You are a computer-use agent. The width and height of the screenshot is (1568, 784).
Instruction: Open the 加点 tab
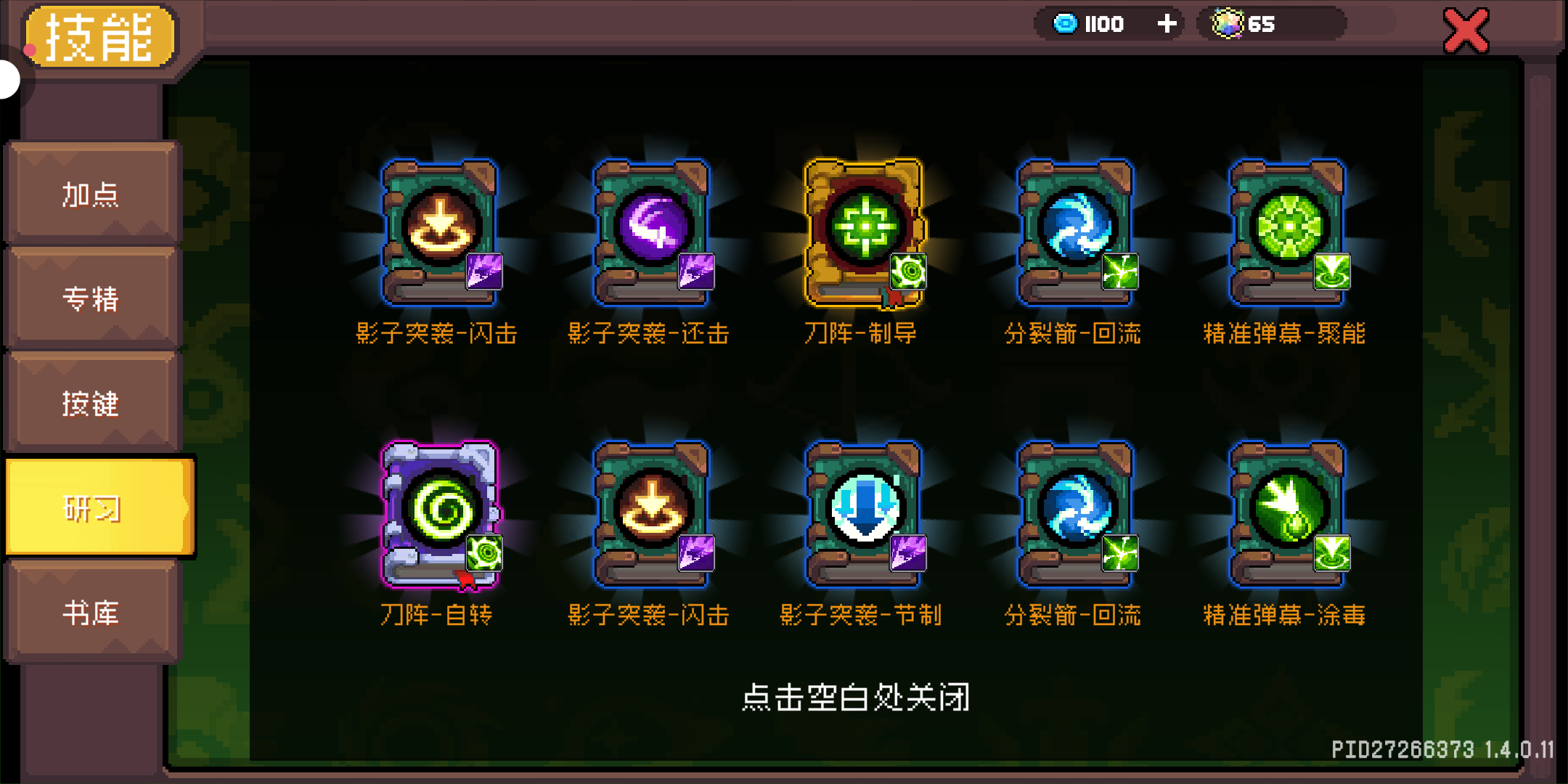pyautogui.click(x=91, y=193)
